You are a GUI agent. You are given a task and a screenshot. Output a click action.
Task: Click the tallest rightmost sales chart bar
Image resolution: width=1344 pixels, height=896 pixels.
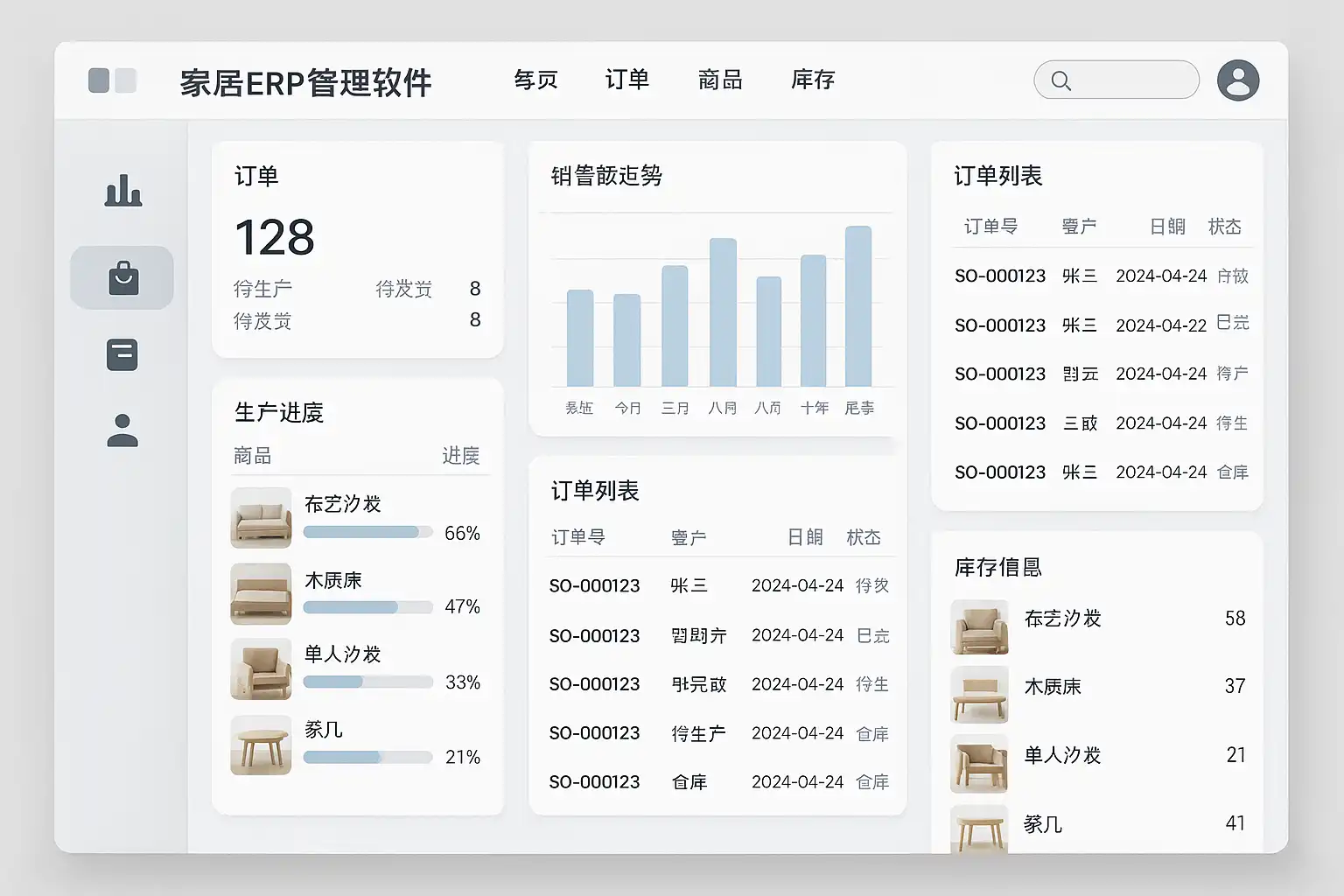tap(857, 306)
